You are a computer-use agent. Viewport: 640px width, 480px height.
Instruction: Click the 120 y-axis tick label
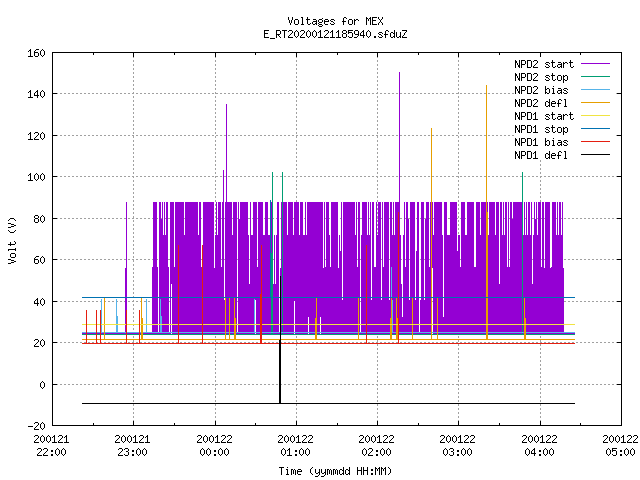[x=36, y=136]
